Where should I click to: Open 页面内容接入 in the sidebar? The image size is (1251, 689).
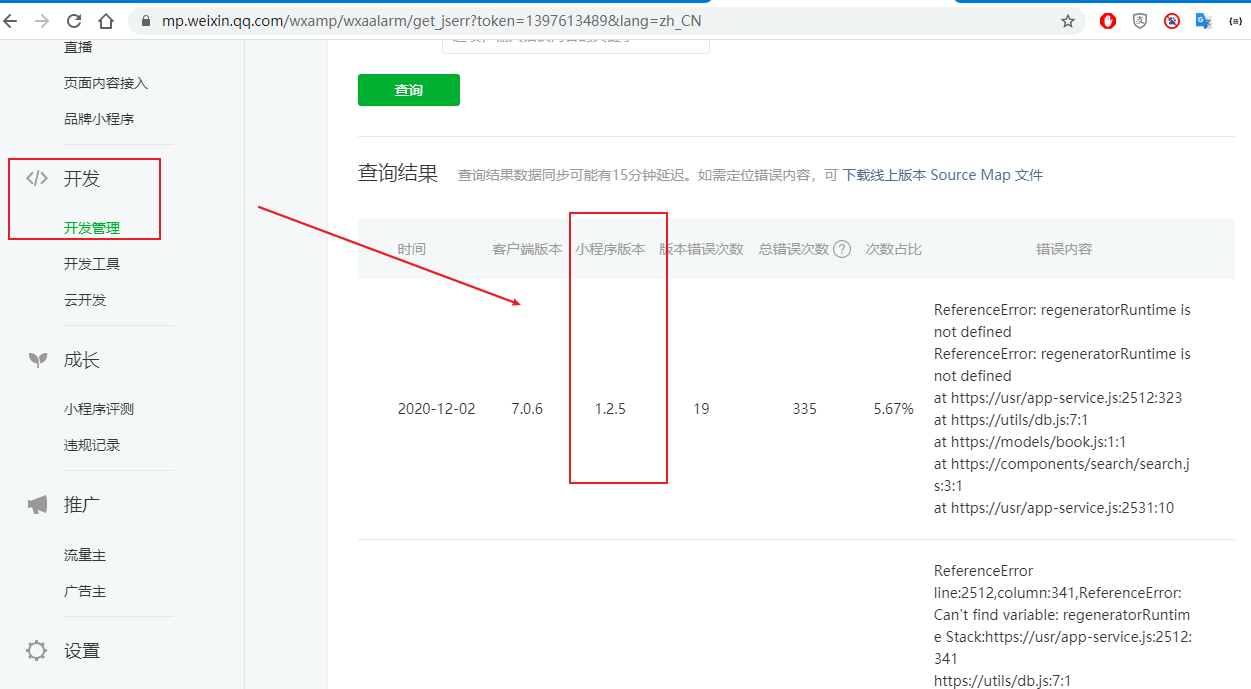106,83
